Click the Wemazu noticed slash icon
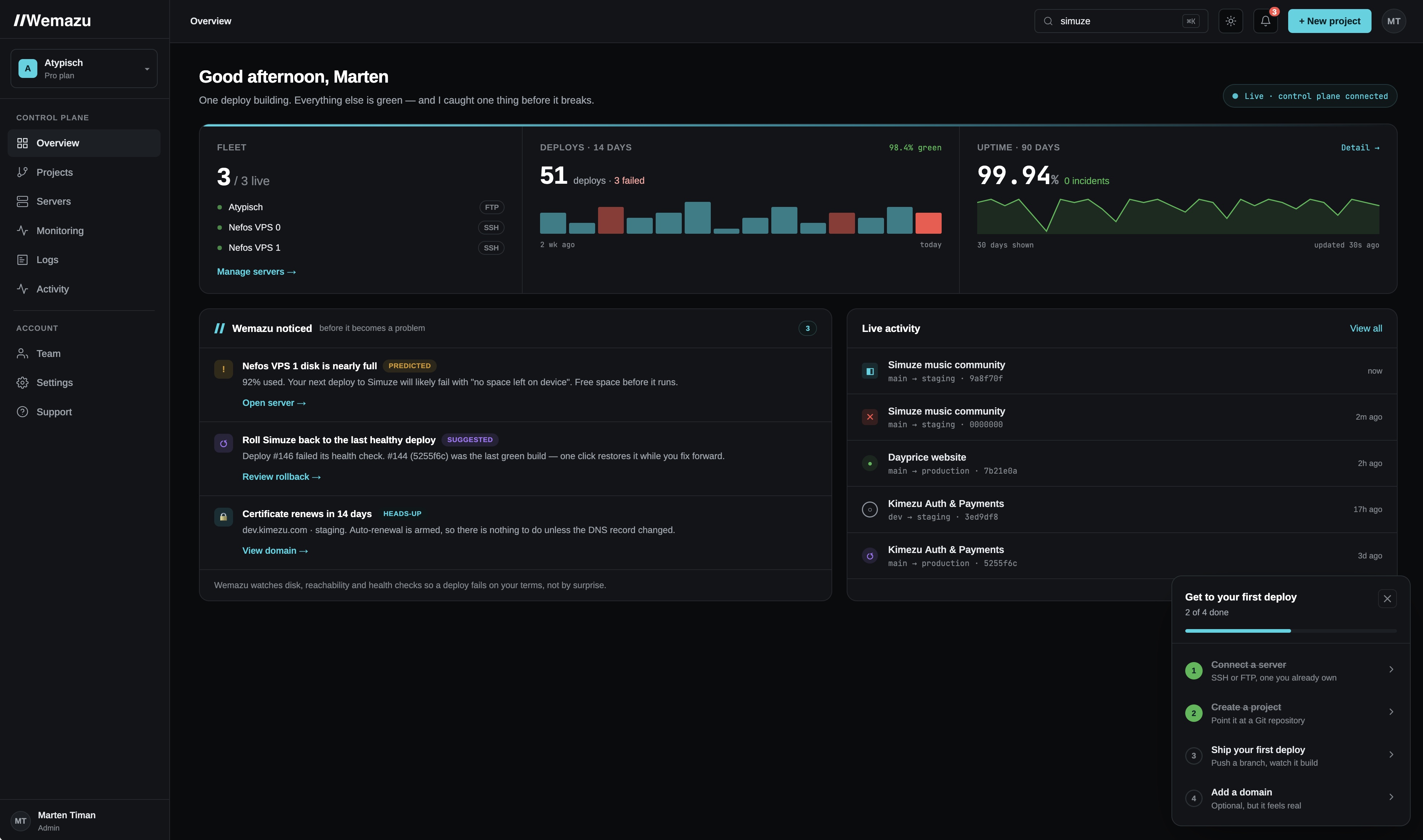1423x840 pixels. 220,328
